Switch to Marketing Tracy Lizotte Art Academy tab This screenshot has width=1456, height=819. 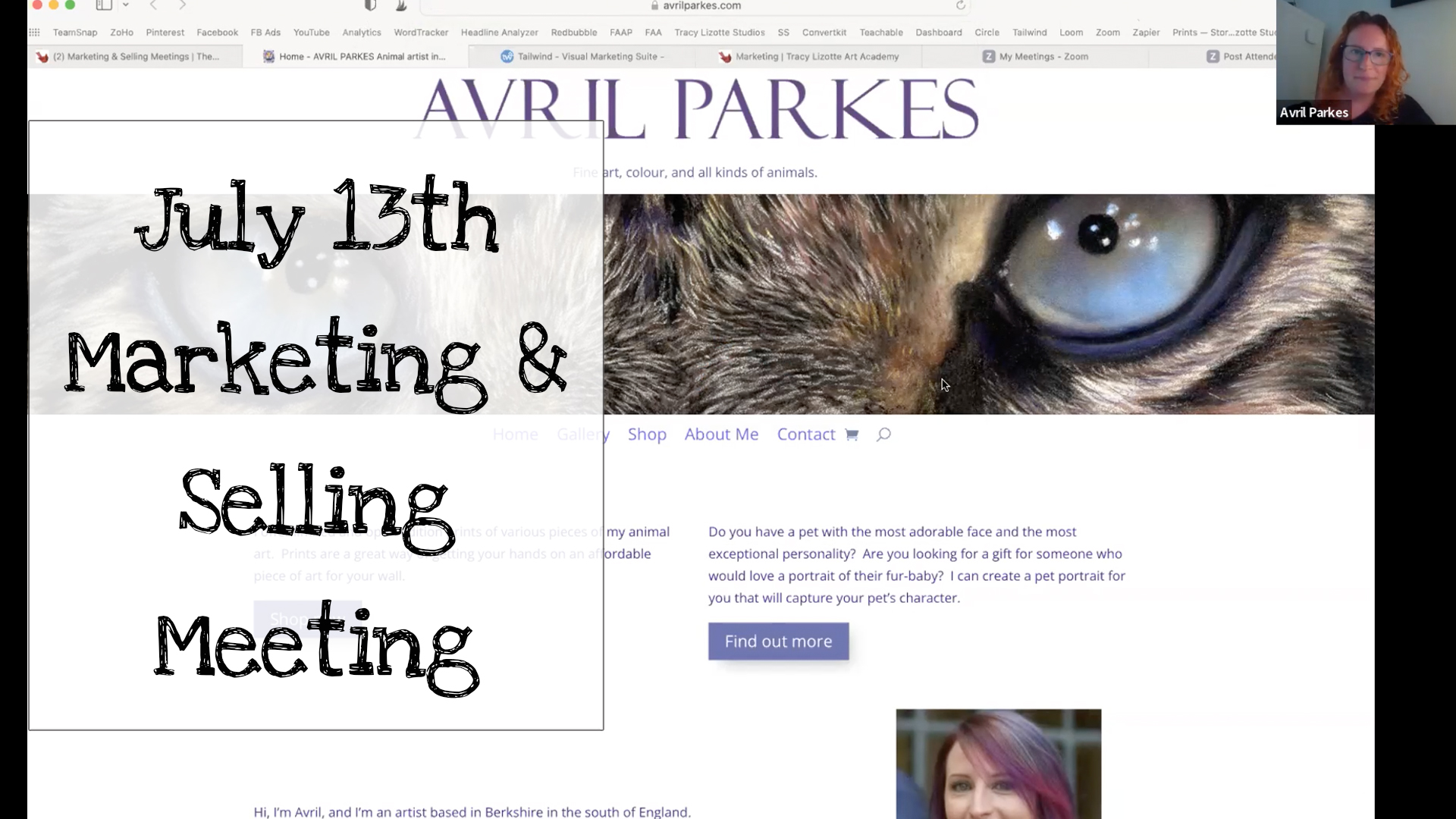[808, 57]
